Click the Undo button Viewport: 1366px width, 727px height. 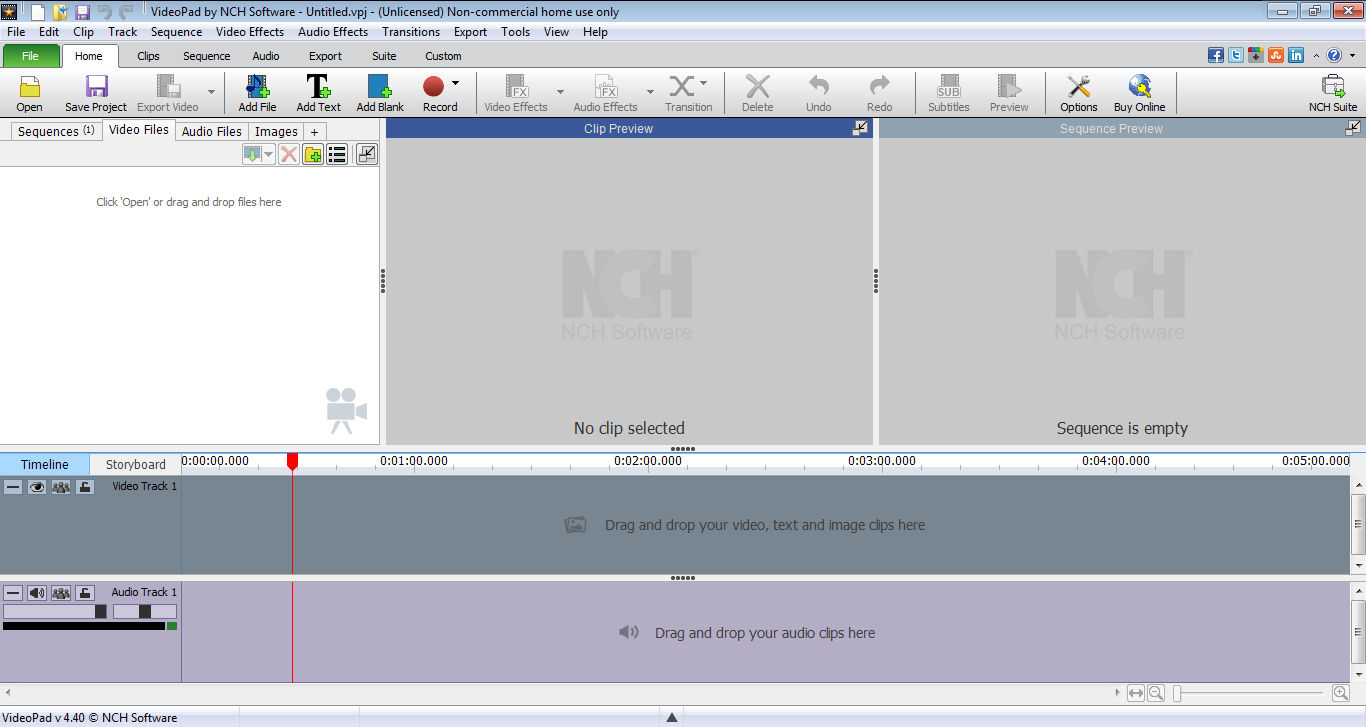(818, 92)
